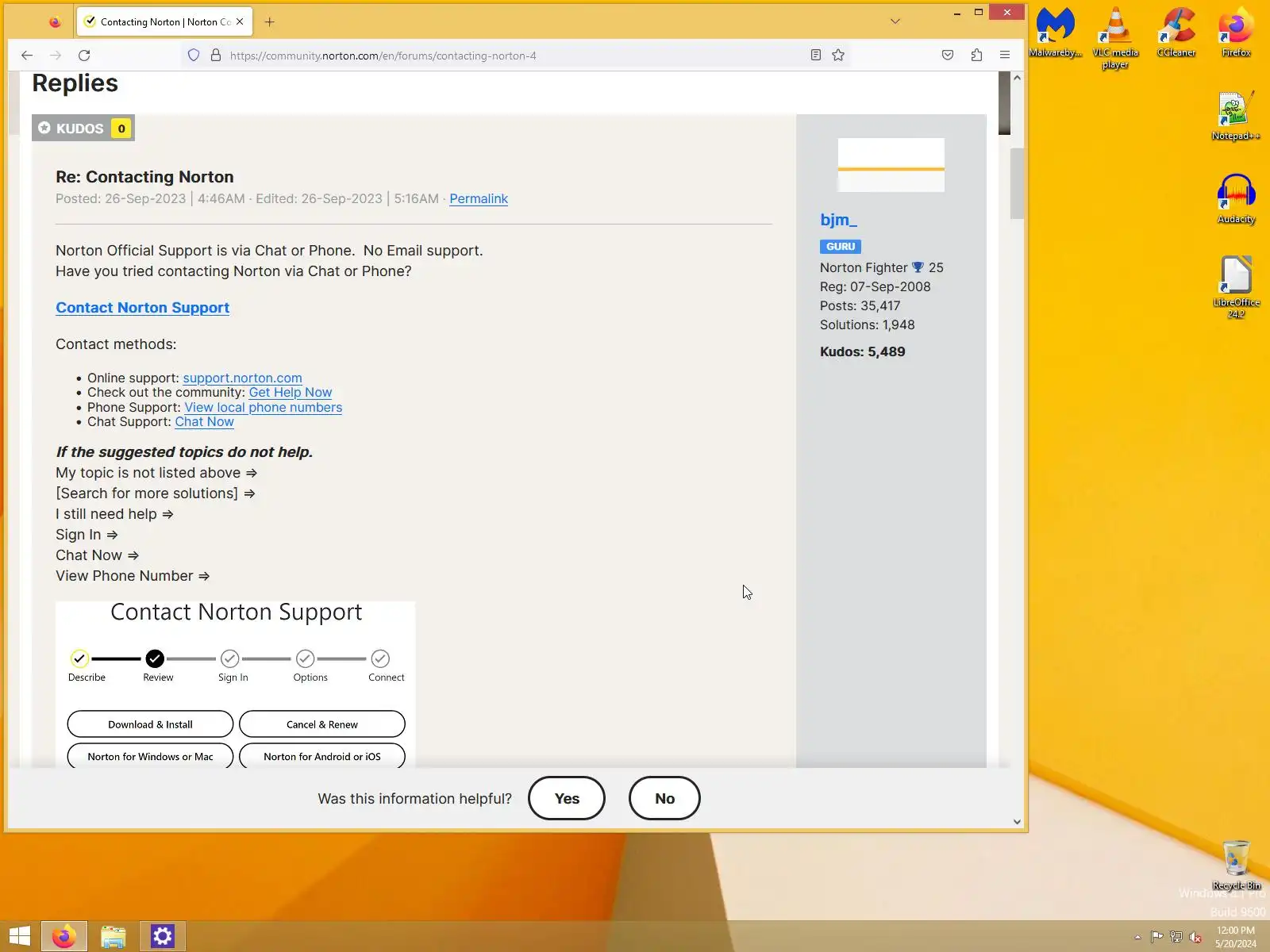
Task: Click the page scrollbar up arrow
Action: [1017, 78]
